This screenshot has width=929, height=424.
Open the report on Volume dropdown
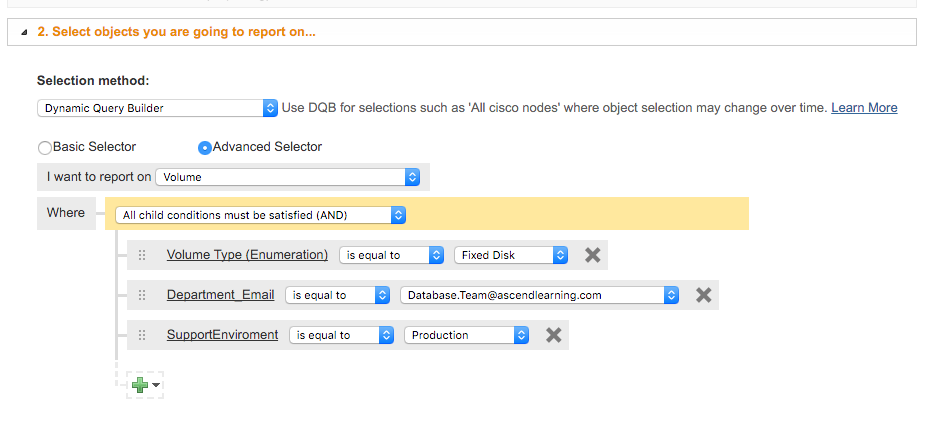[287, 177]
